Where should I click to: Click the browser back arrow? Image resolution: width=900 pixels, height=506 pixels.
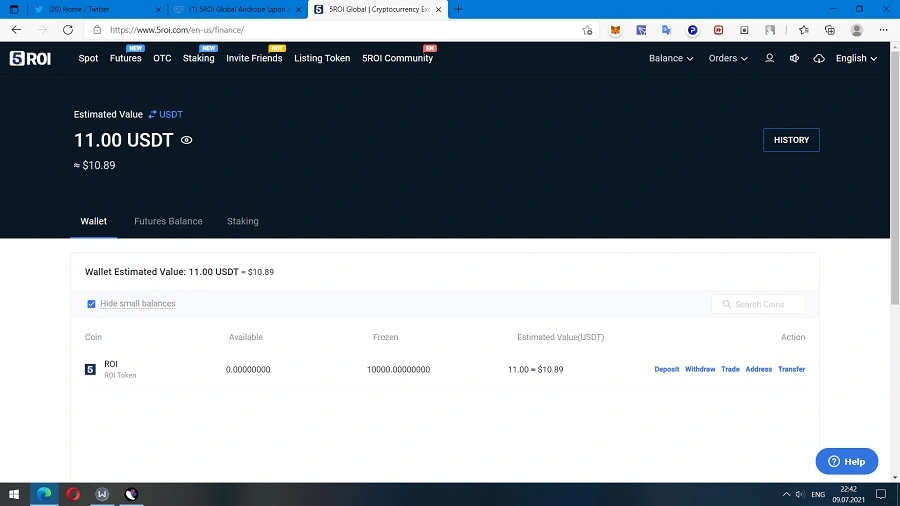coord(16,30)
